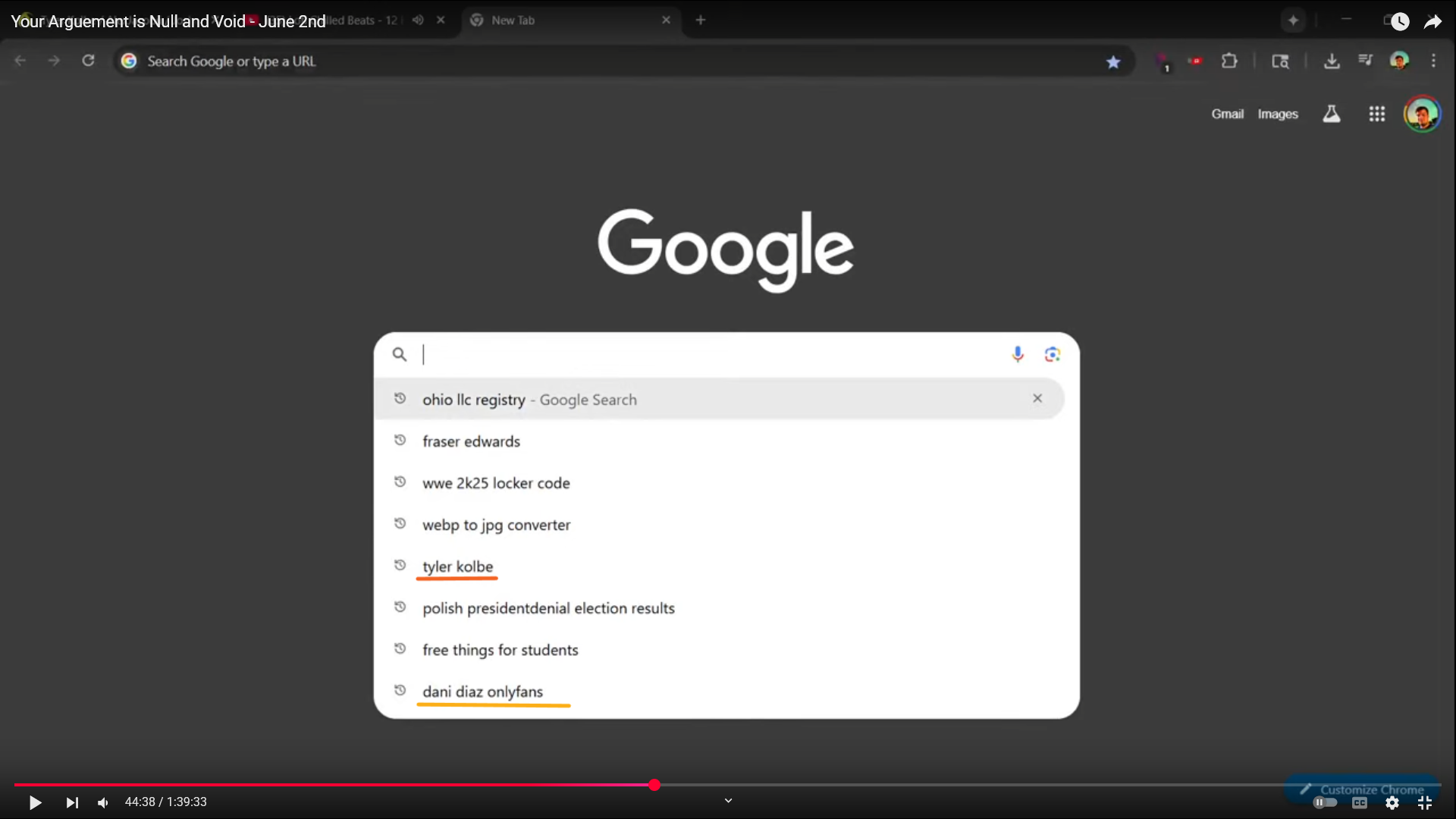1456x819 pixels.
Task: Open the Extensions puzzle icon
Action: coord(1229,61)
